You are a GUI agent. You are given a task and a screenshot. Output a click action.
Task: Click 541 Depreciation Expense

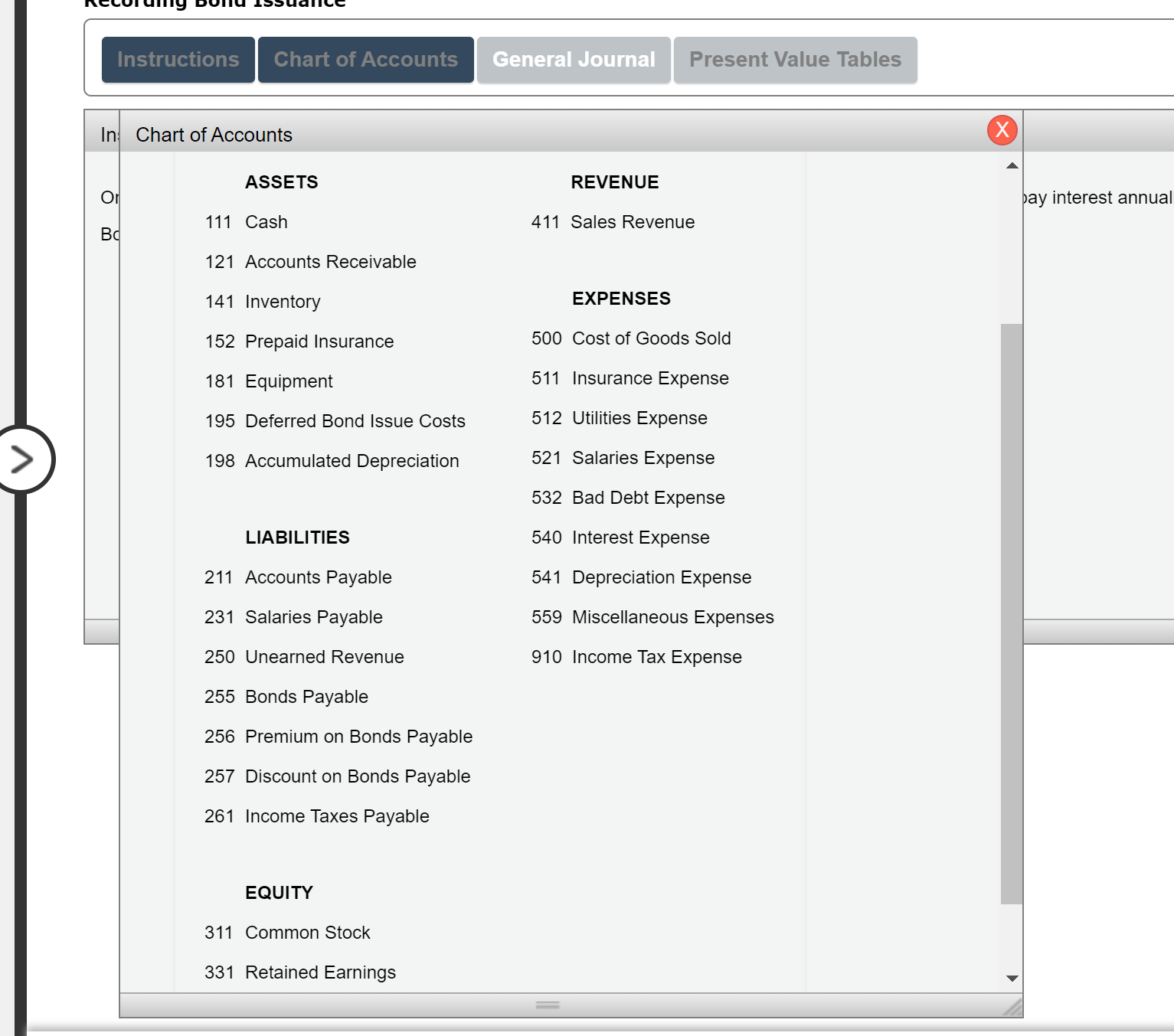(642, 577)
